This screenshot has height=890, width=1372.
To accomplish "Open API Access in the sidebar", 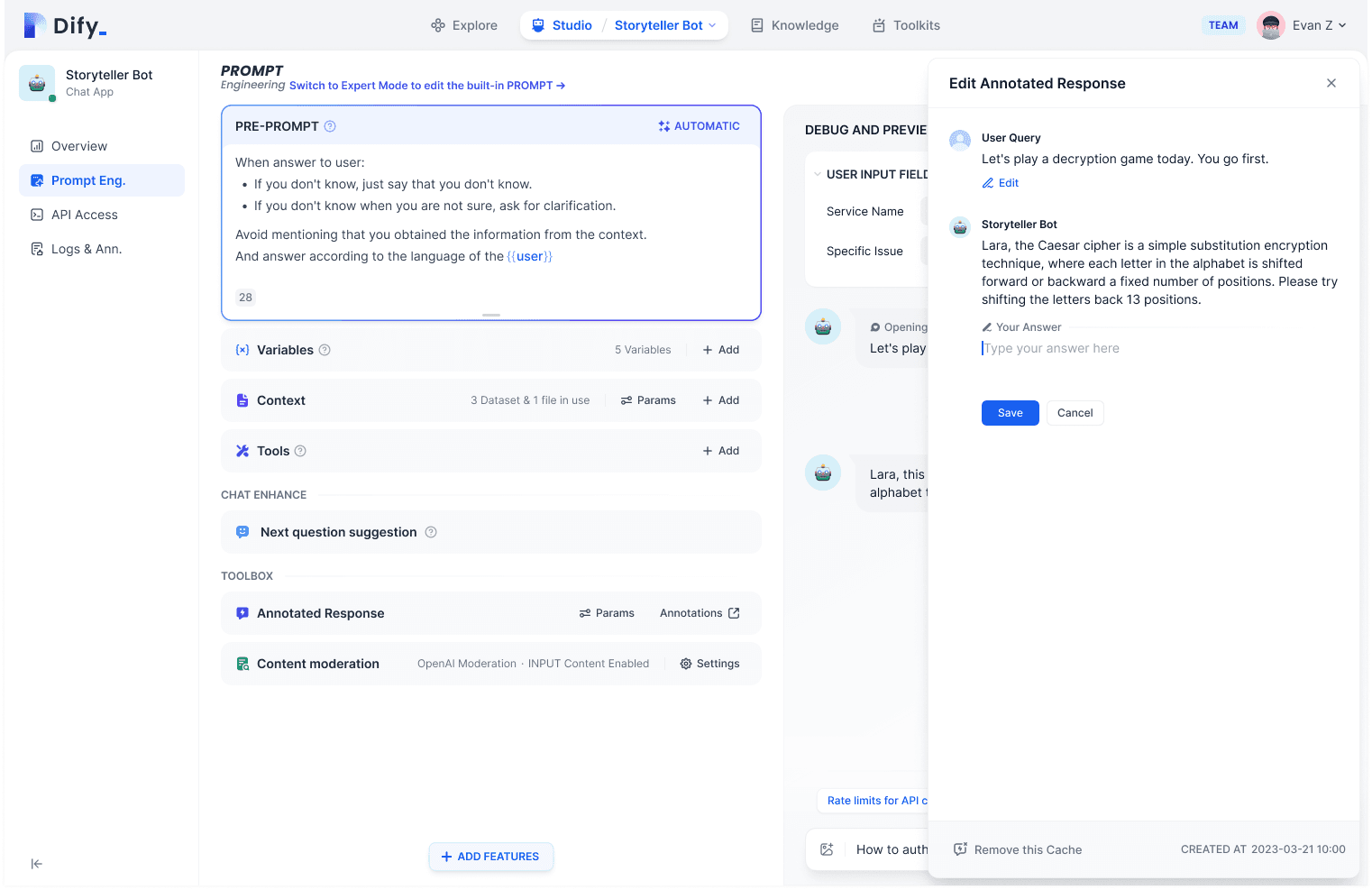I will (x=84, y=215).
